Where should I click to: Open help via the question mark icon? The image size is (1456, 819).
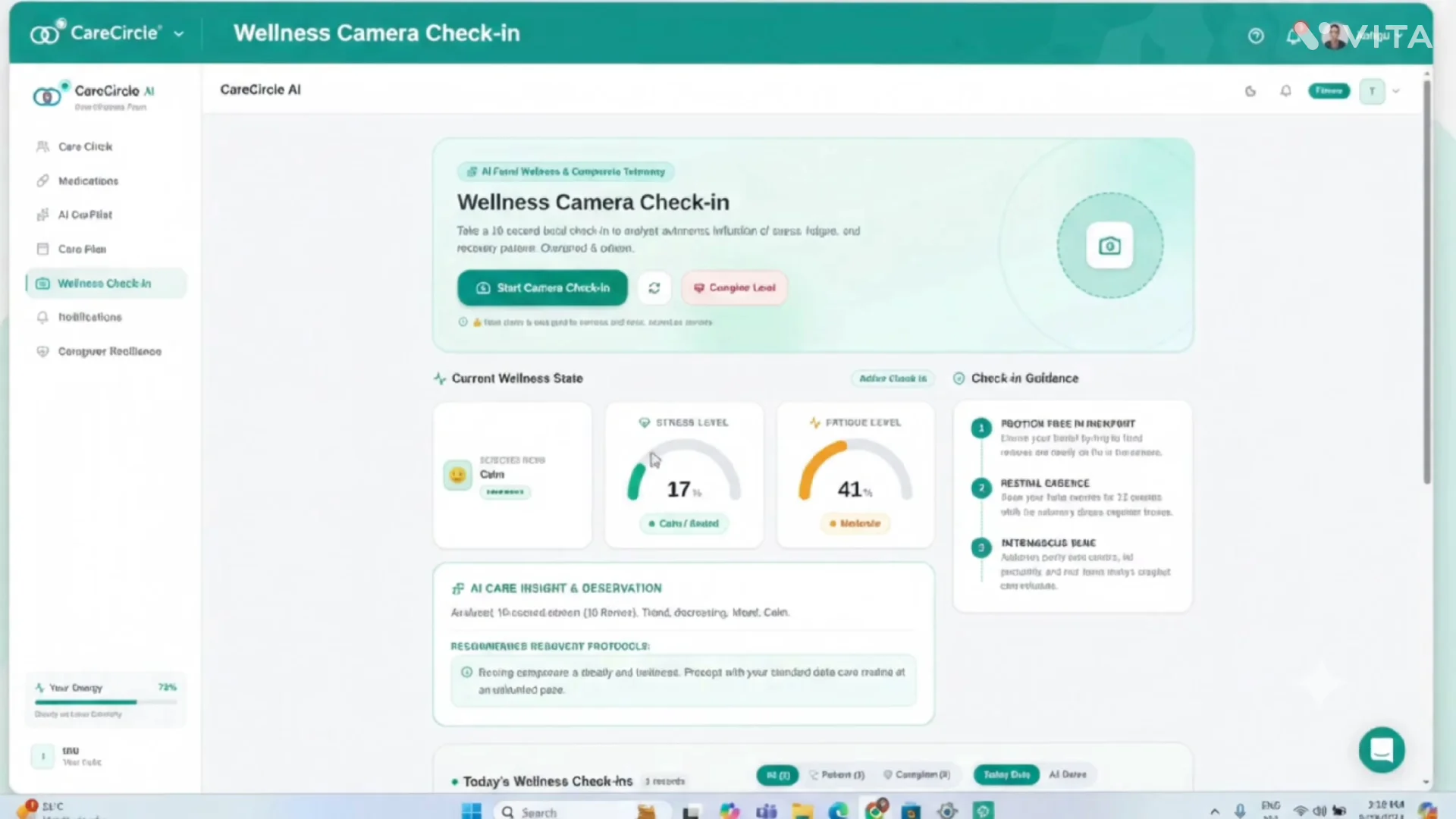(x=1256, y=36)
